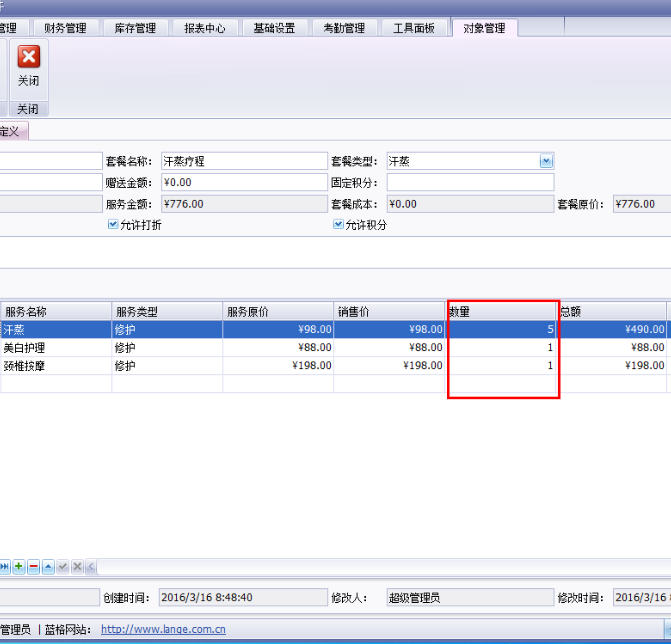This screenshot has height=644, width=671.
Task: Open the www.lange.com.cn link
Action: point(163,629)
